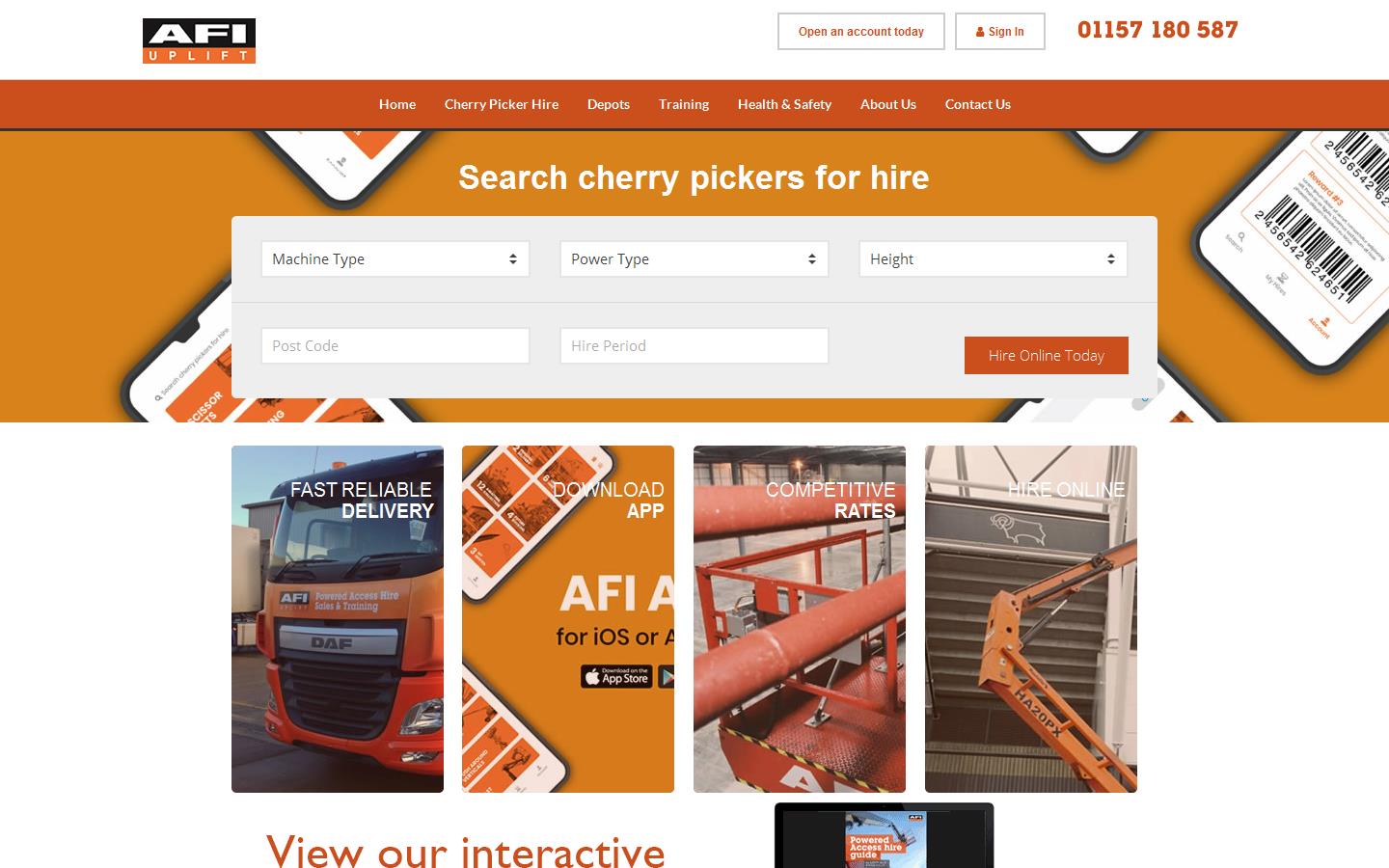
Task: Select the Hire Online image tile
Action: [1031, 619]
